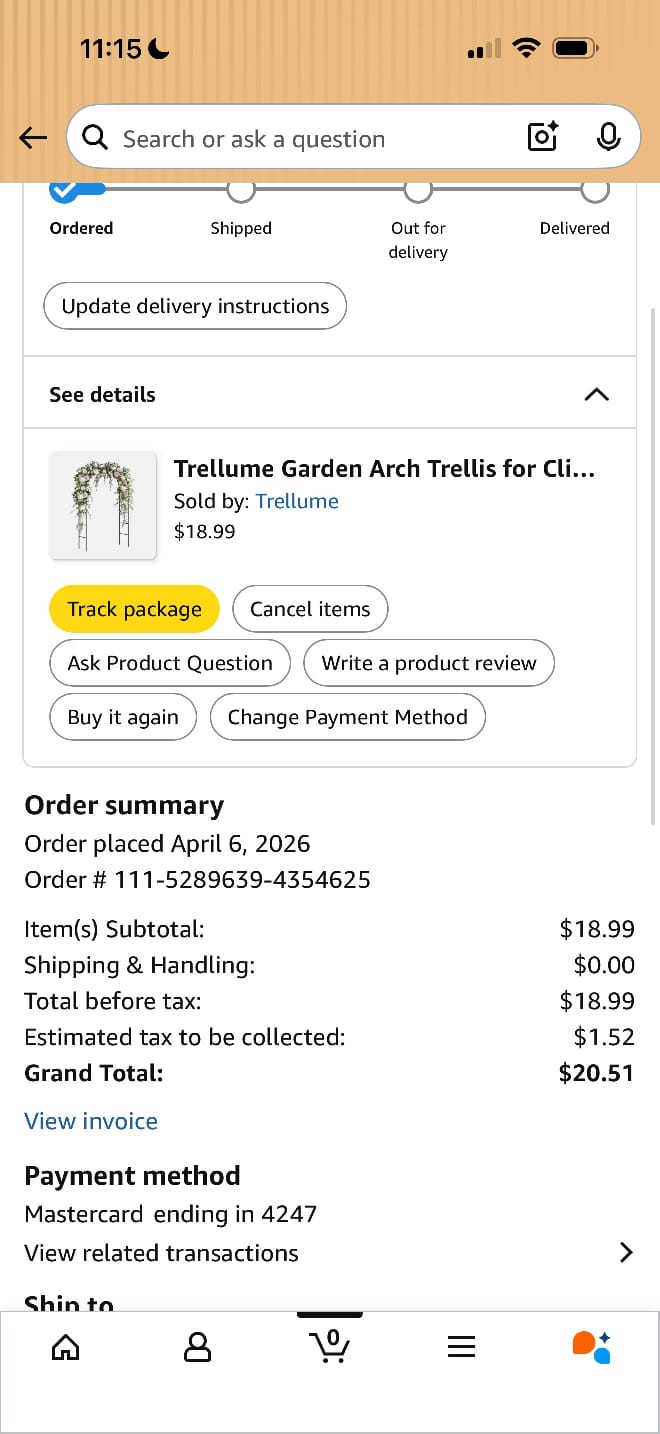Image resolution: width=660 pixels, height=1434 pixels.
Task: Open the hamburger menu icon
Action: coord(461,1347)
